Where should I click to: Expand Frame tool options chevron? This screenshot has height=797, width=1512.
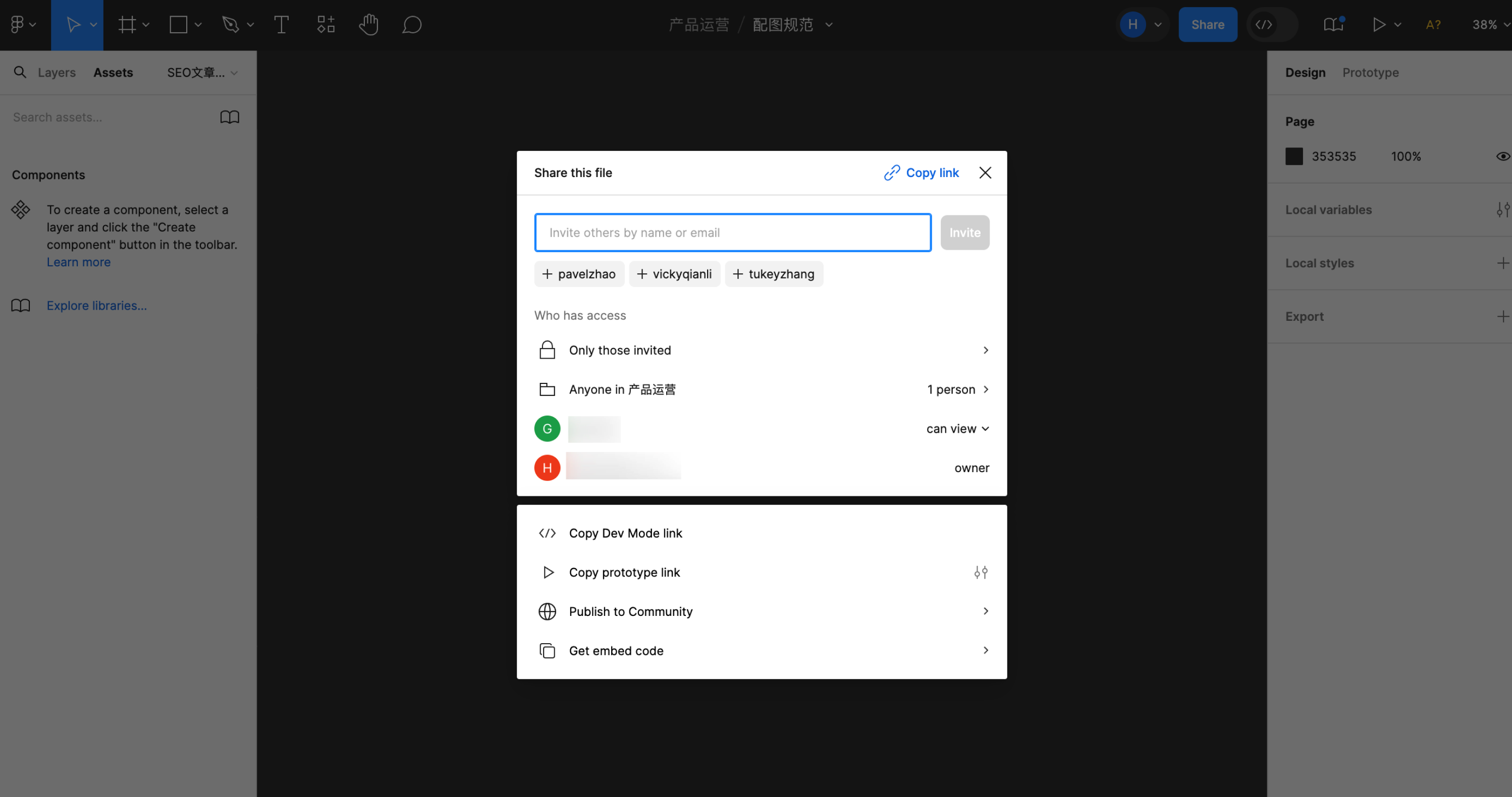coord(145,25)
